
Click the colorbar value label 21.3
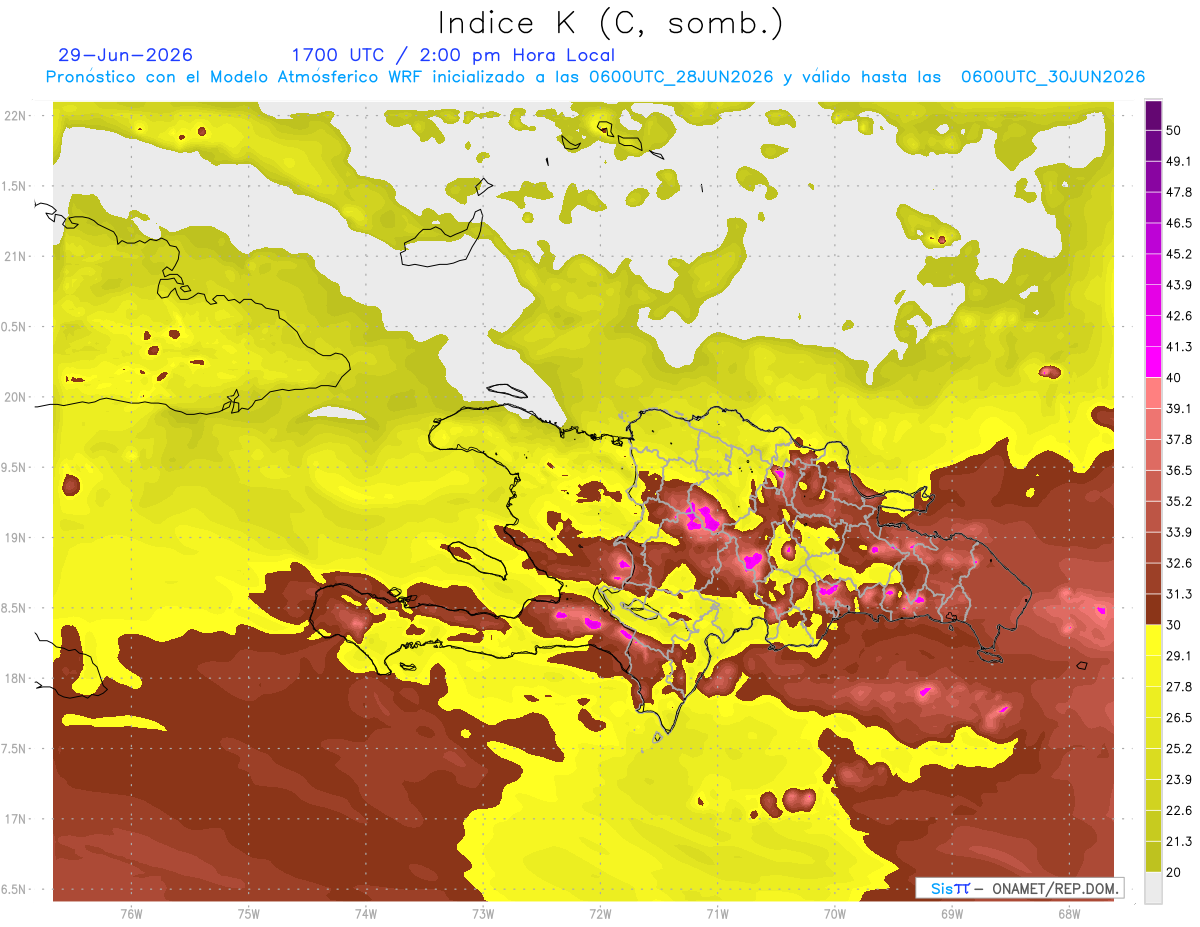click(x=1180, y=842)
